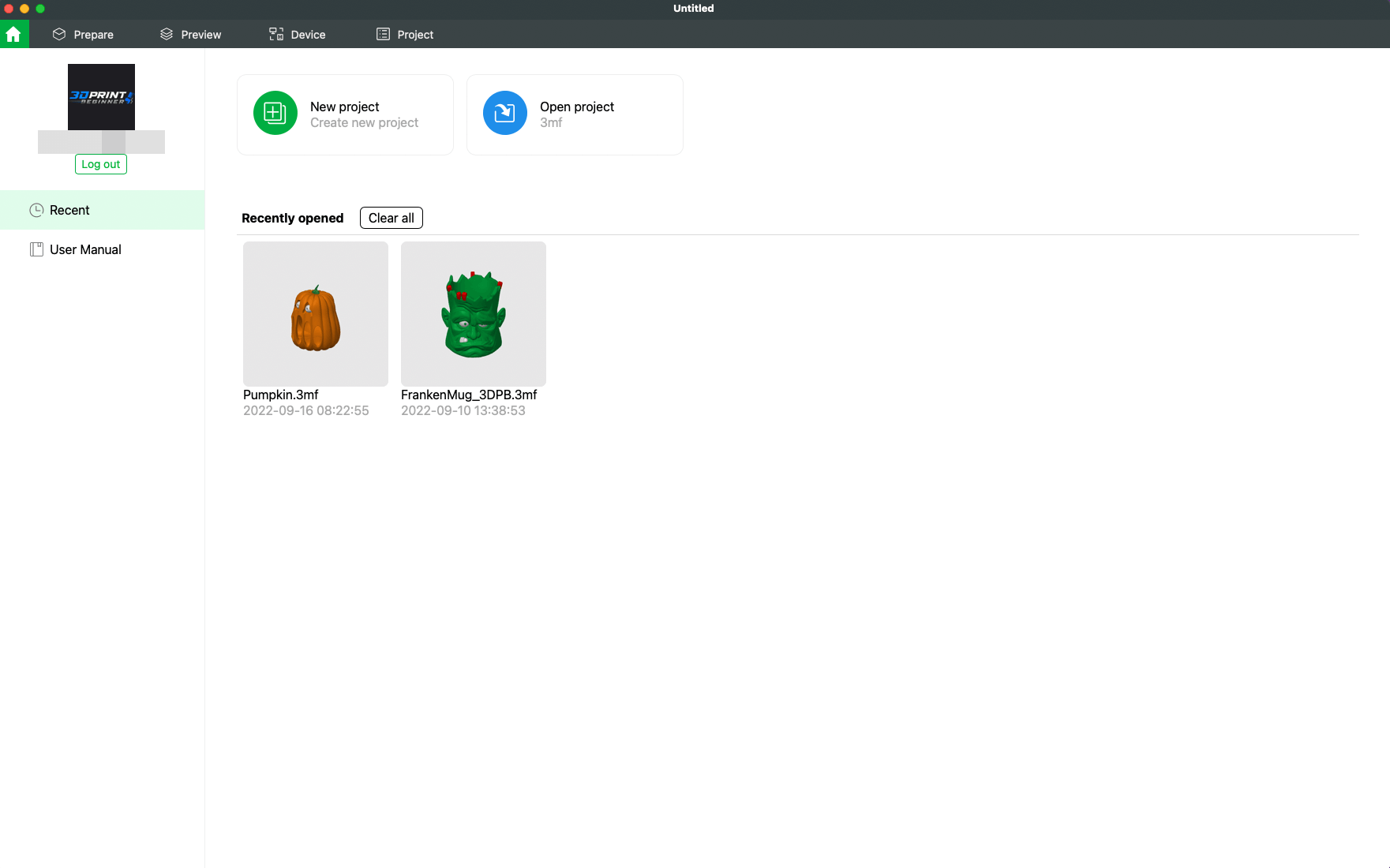
Task: Click the 3DPrint Beginner profile avatar
Action: pyautogui.click(x=101, y=96)
